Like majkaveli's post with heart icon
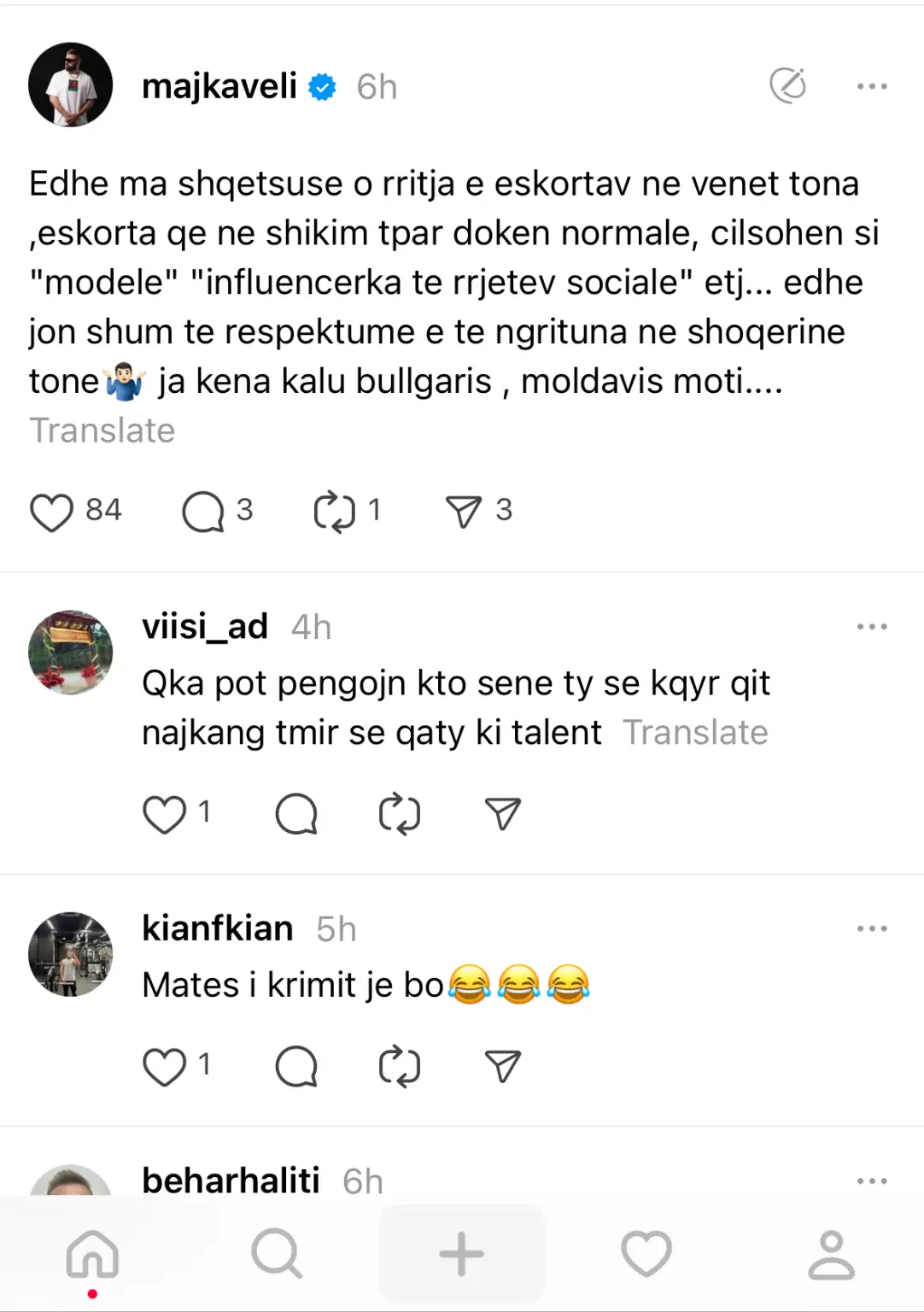Screen dimensions: 924x1312 click(x=51, y=512)
